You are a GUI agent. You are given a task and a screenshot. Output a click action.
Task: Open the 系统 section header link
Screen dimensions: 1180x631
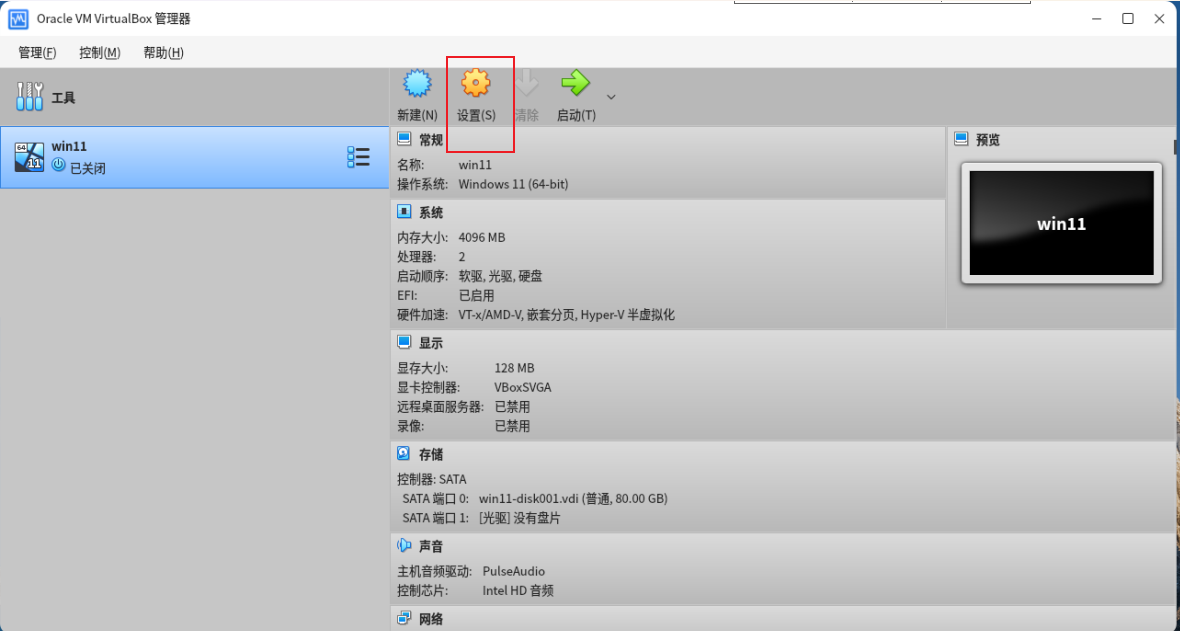pyautogui.click(x=431, y=213)
